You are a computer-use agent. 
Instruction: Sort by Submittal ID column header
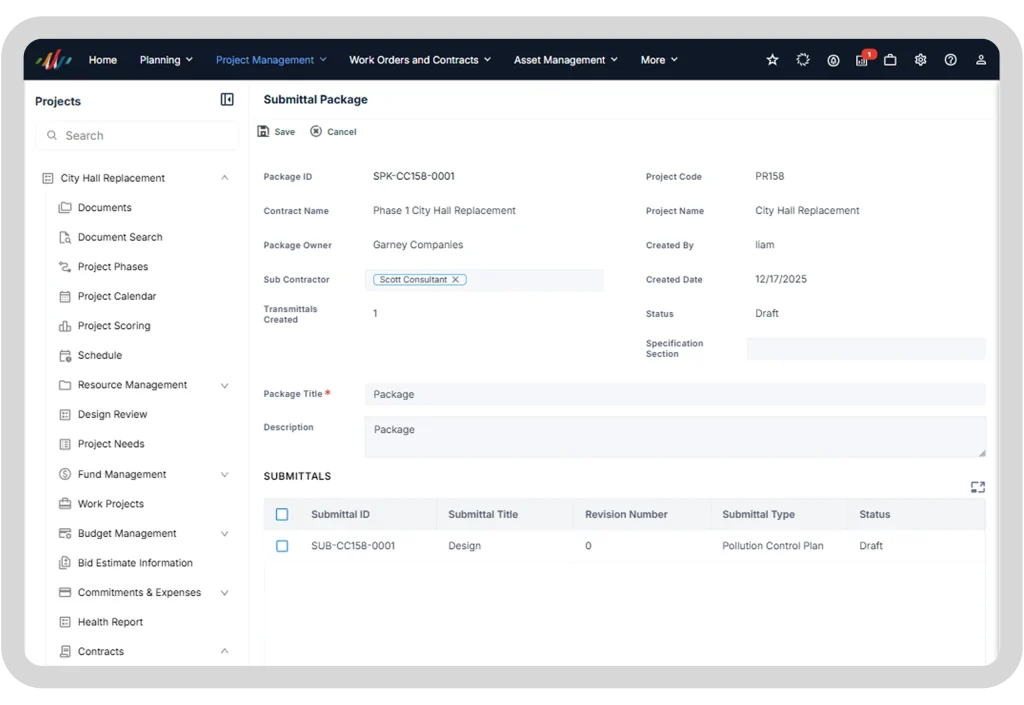tap(340, 514)
